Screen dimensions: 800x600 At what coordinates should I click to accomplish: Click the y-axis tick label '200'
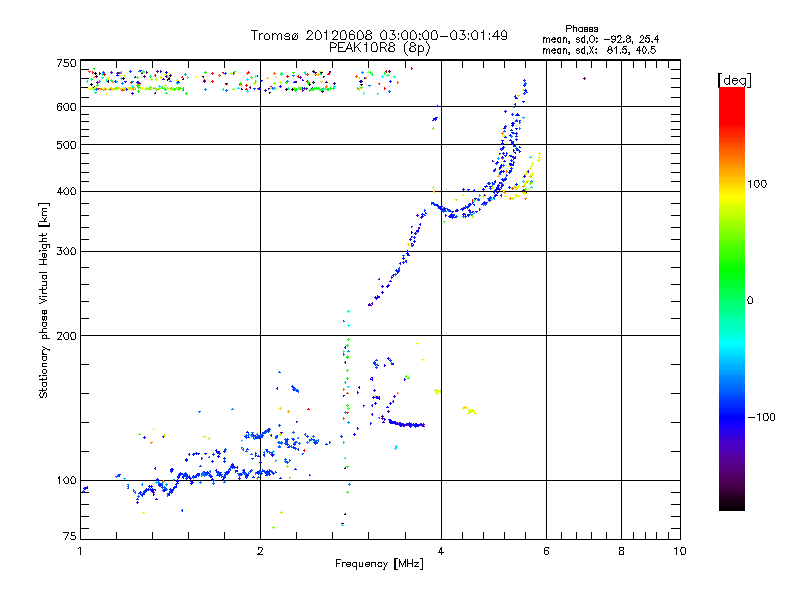66,336
